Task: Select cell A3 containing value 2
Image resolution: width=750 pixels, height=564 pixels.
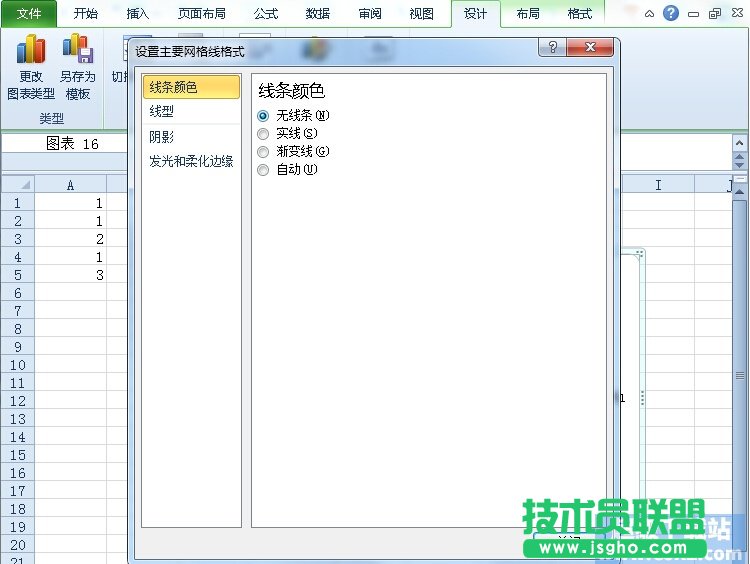Action: click(70, 239)
